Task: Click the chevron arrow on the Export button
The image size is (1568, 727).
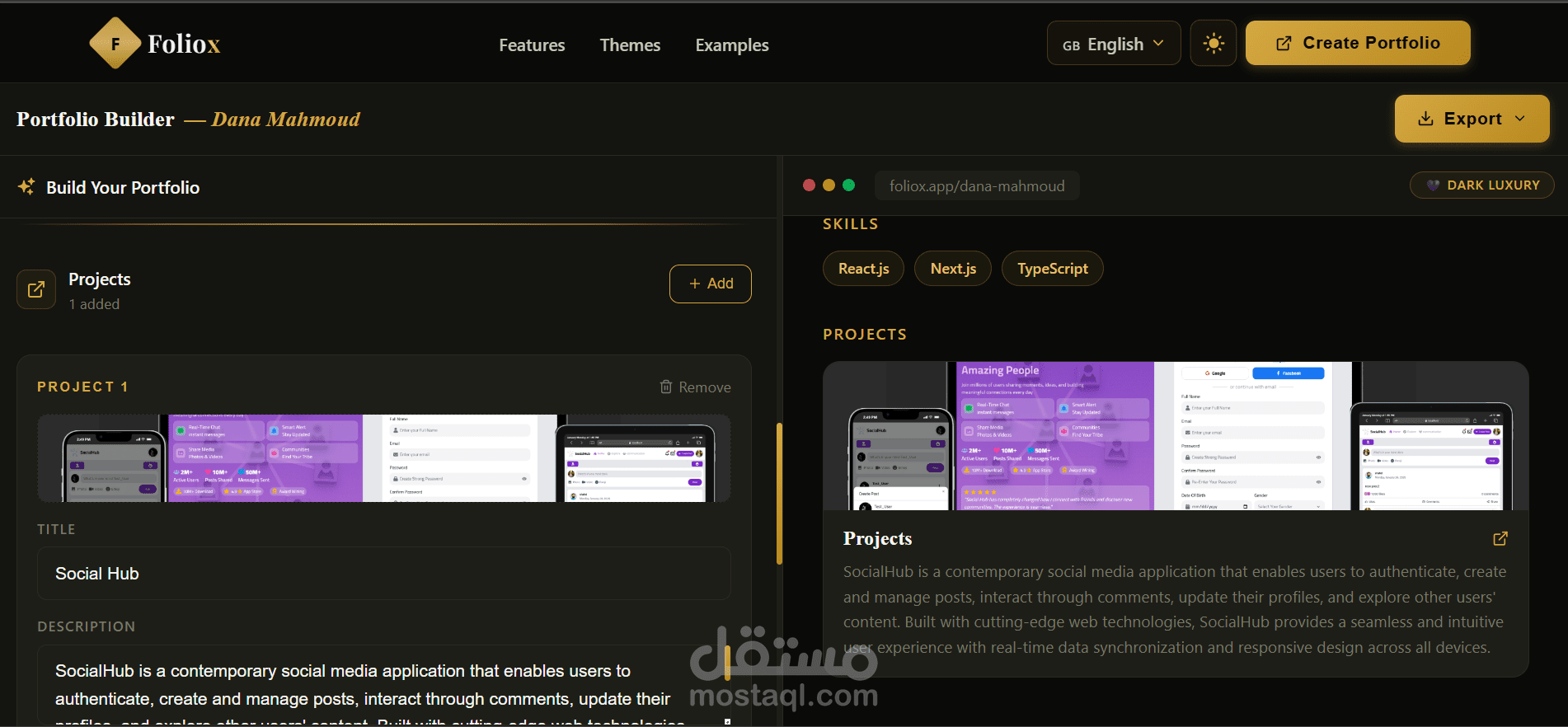Action: (x=1520, y=119)
